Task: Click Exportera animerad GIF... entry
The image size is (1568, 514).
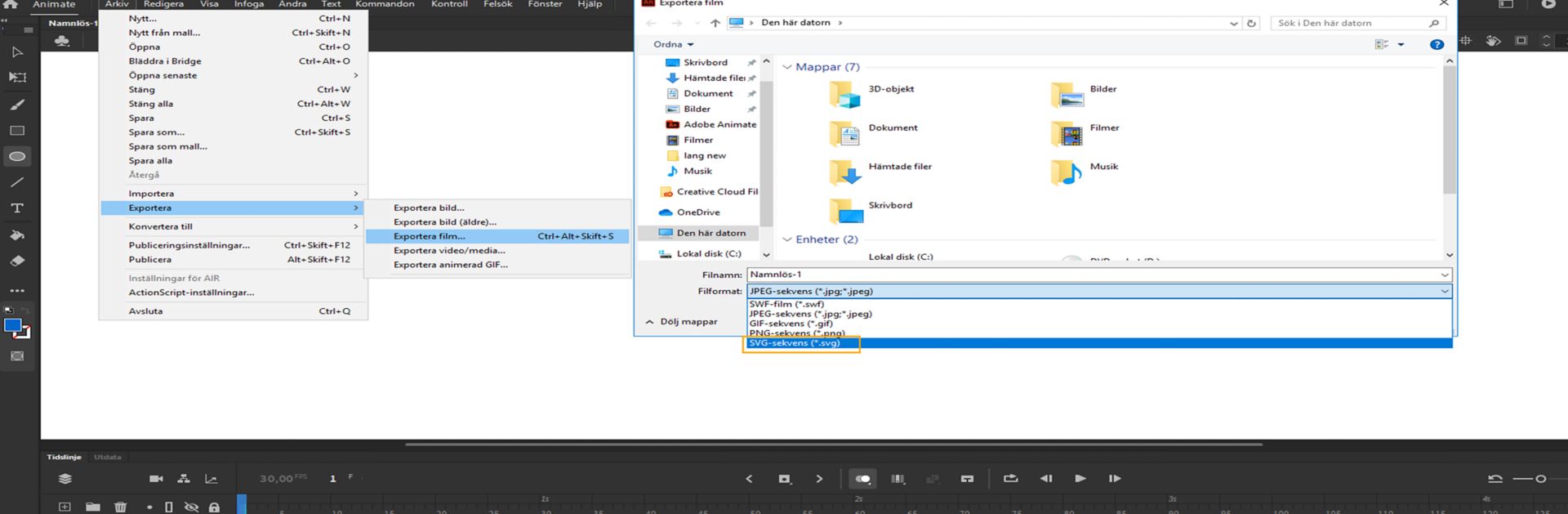Action: (x=497, y=265)
